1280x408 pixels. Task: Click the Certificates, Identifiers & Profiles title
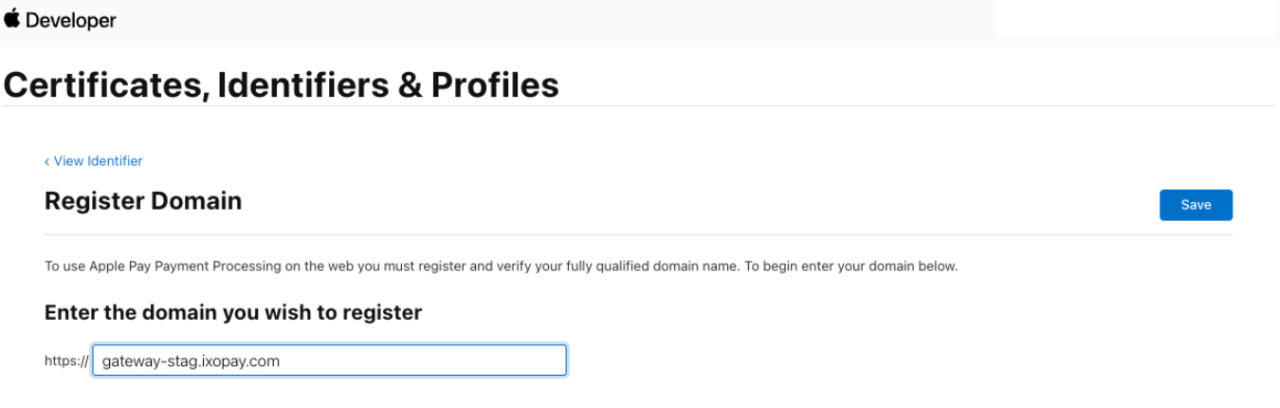(281, 85)
